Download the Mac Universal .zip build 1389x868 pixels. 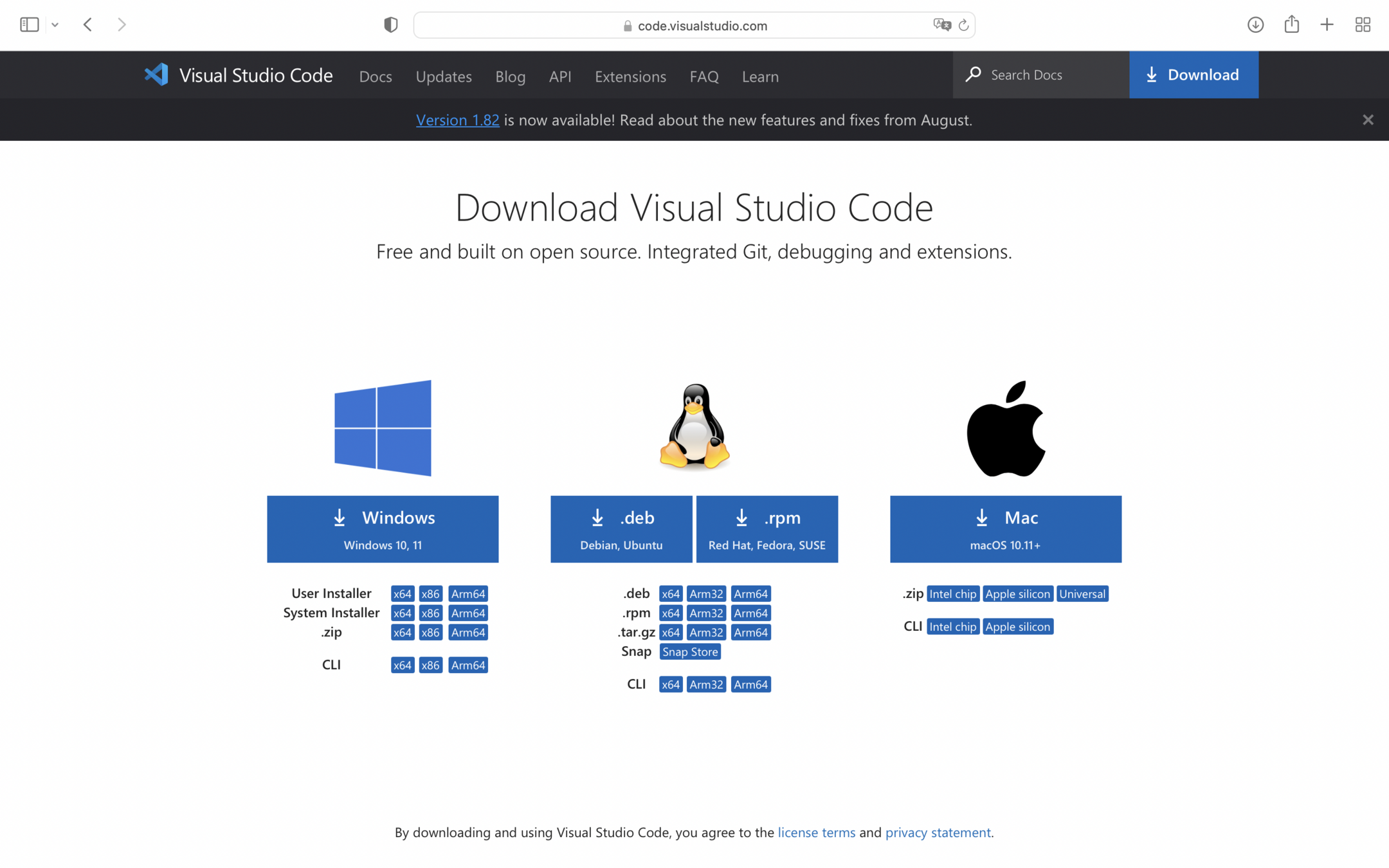tap(1082, 593)
